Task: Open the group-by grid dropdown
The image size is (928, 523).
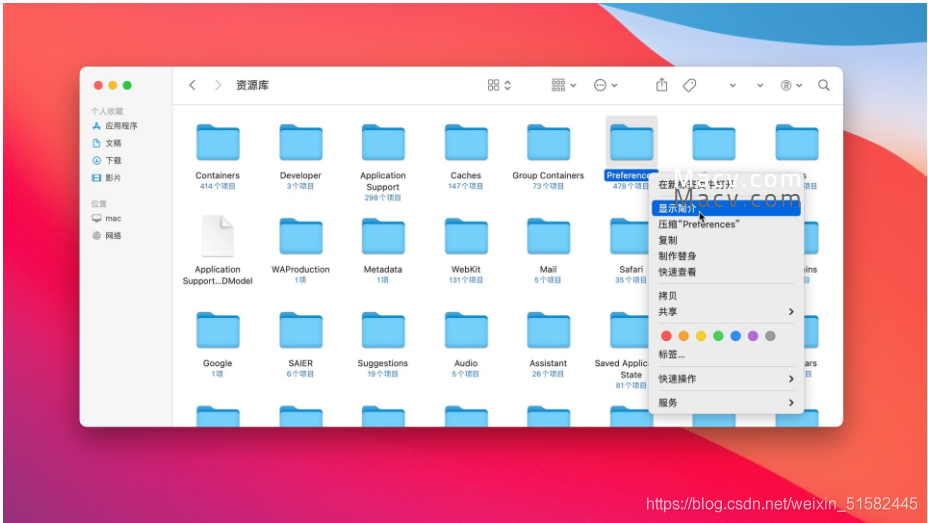Action: [563, 85]
